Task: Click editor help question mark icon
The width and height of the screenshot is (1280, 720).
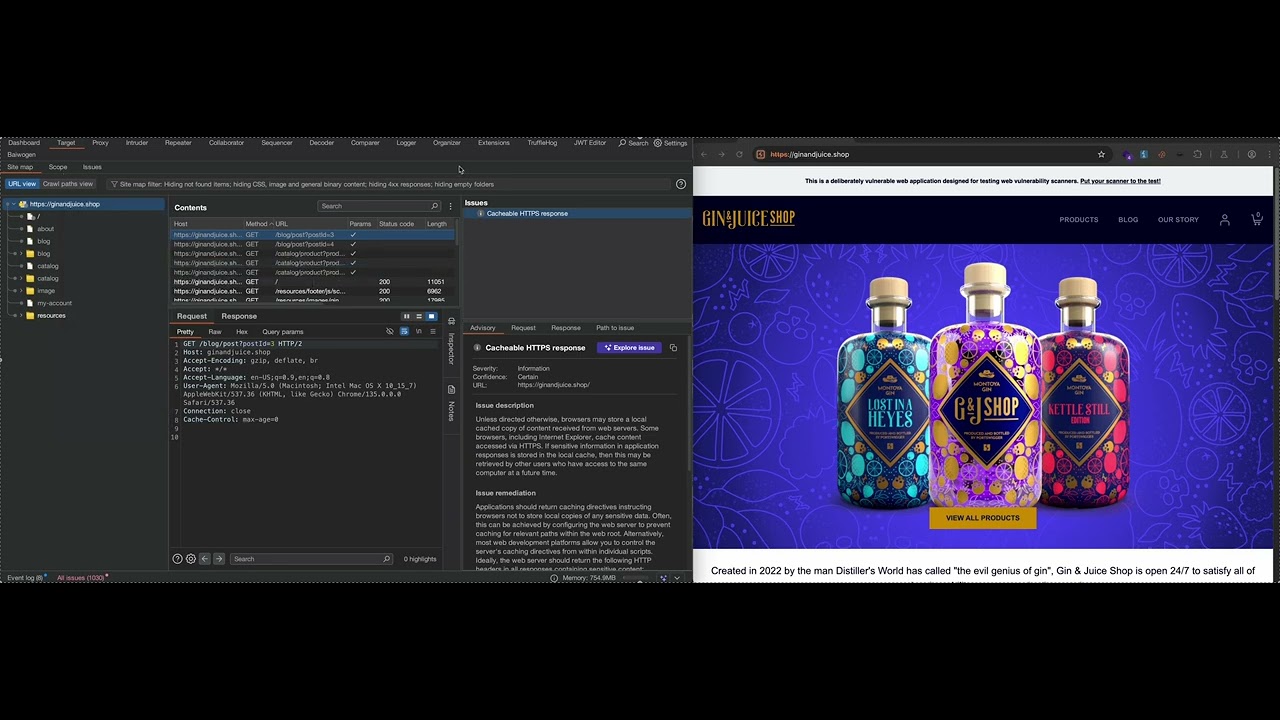Action: [177, 559]
